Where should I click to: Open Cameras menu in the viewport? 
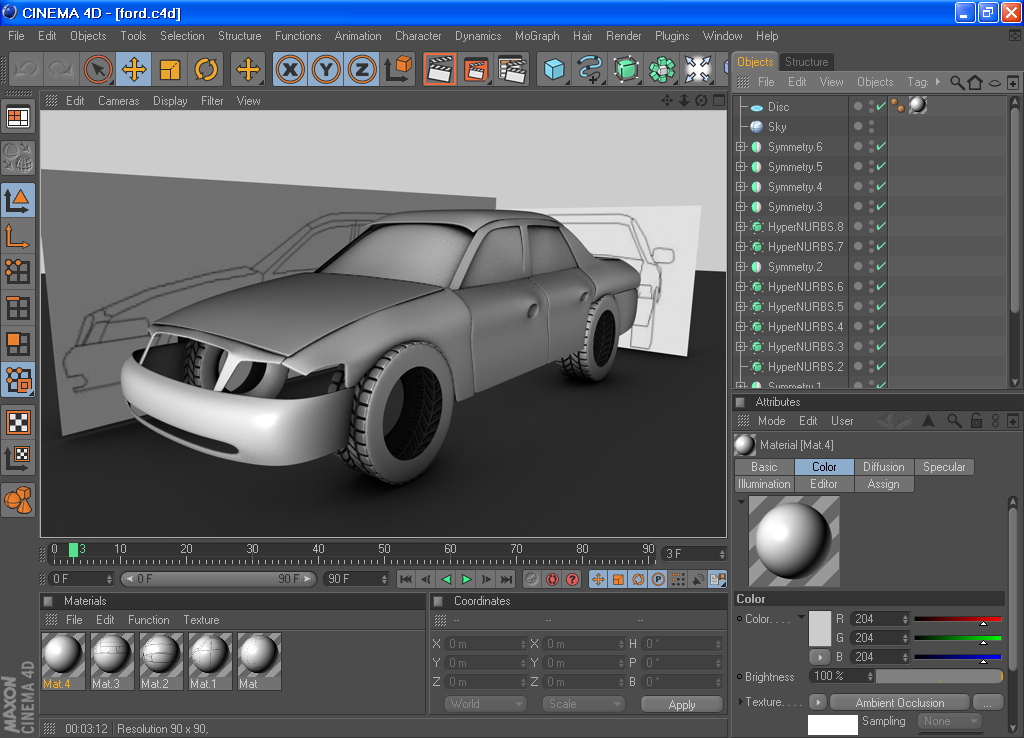pyautogui.click(x=119, y=101)
